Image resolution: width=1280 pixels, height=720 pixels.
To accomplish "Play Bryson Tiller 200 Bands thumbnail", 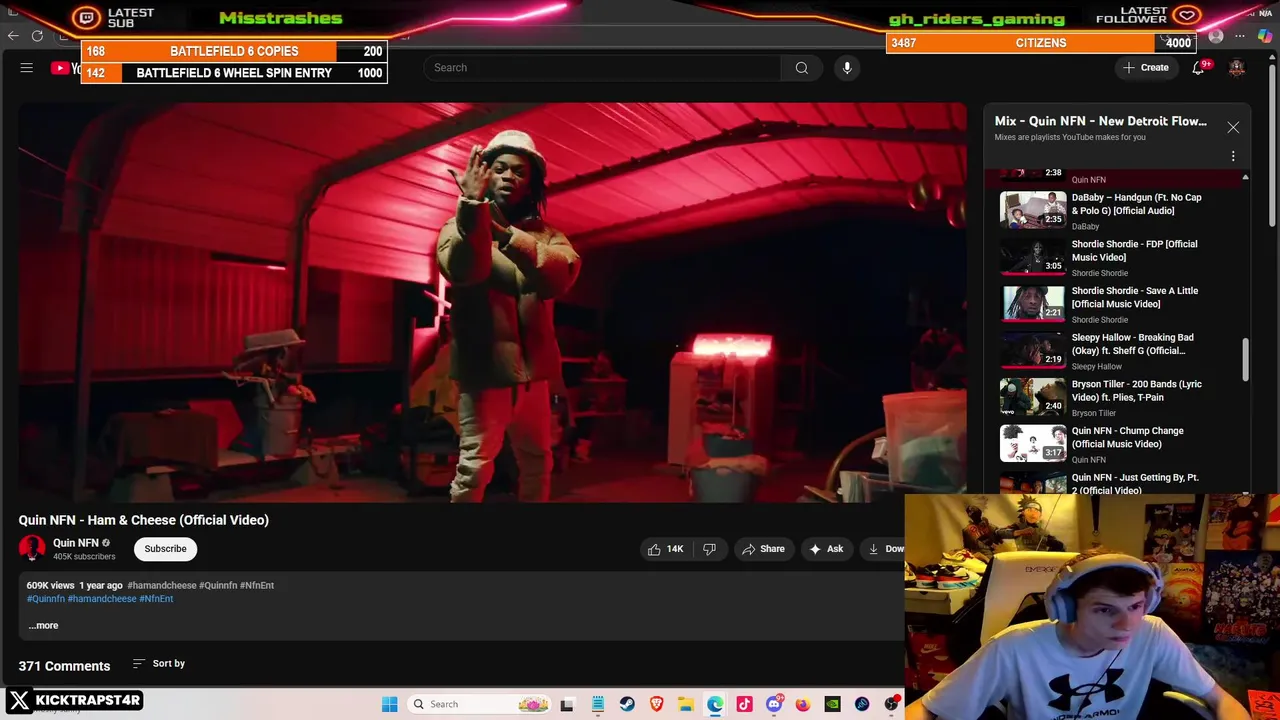I will point(1033,397).
